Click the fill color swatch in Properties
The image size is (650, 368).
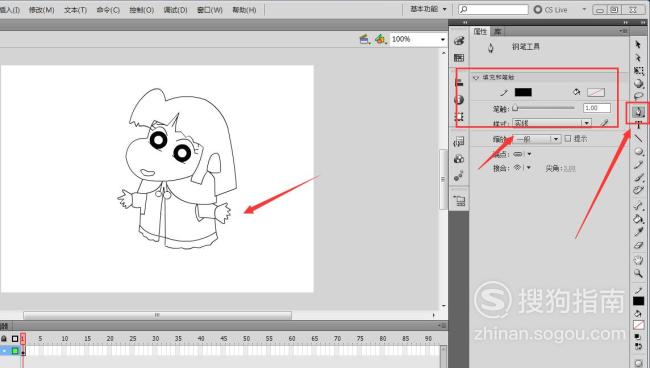coord(596,92)
